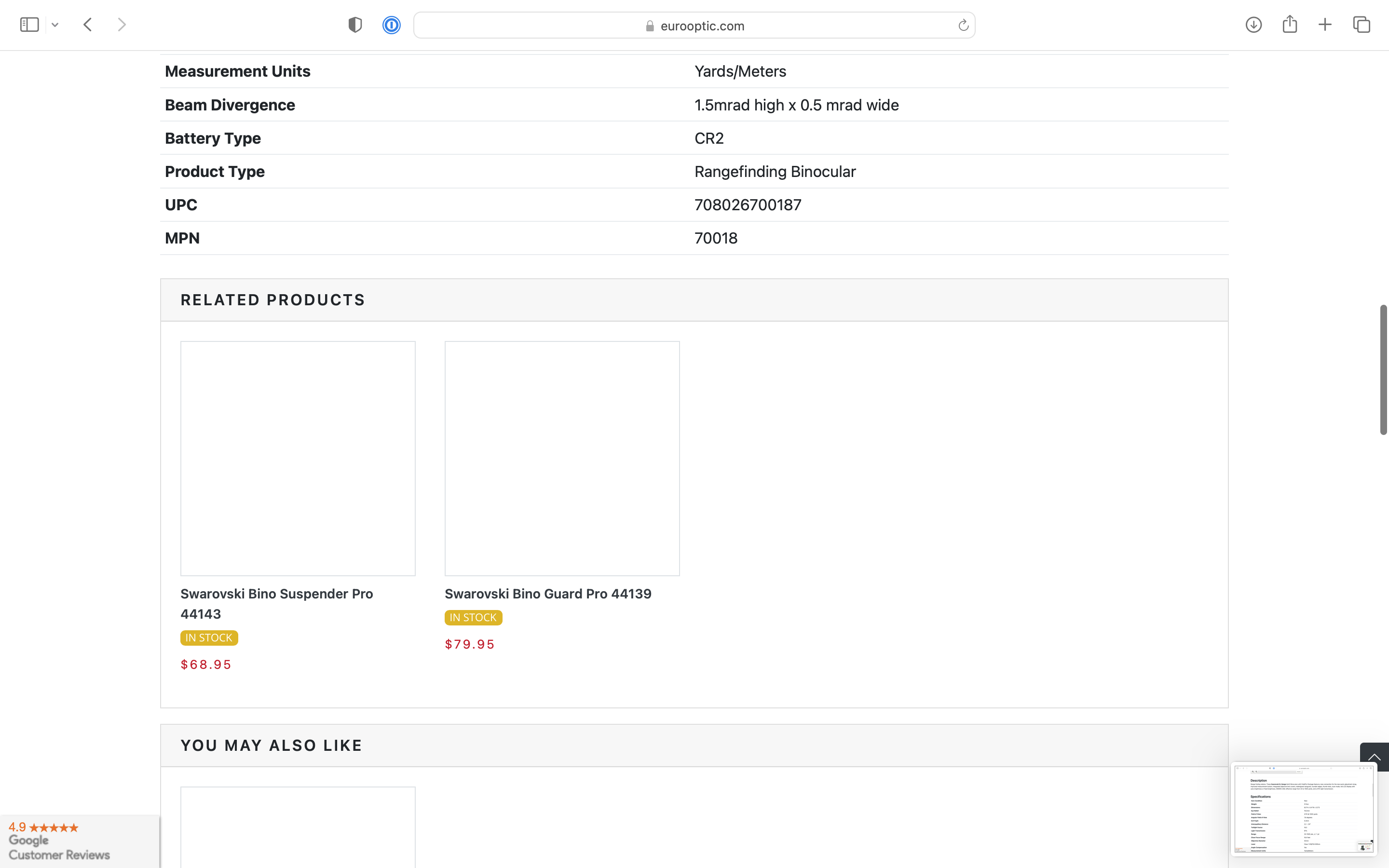Image resolution: width=1389 pixels, height=868 pixels.
Task: Click the lock icon in the address bar
Action: (650, 26)
